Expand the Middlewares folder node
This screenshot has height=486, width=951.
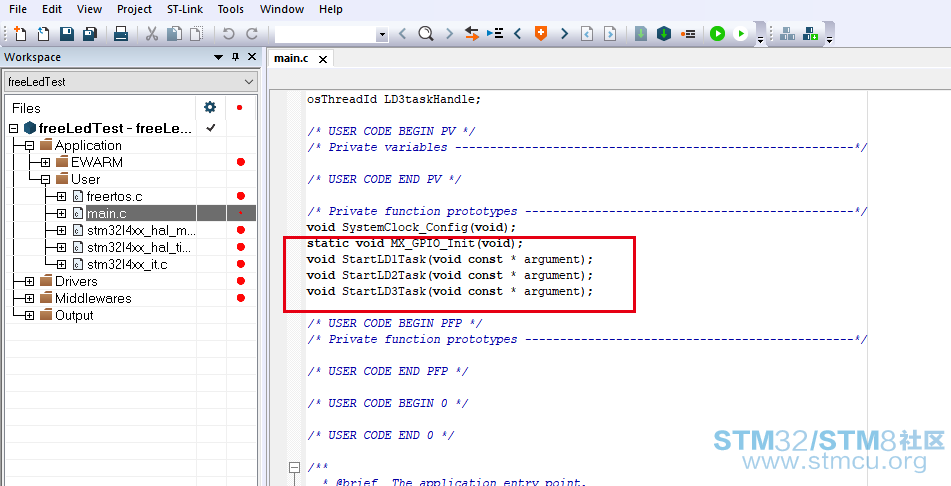(x=29, y=298)
